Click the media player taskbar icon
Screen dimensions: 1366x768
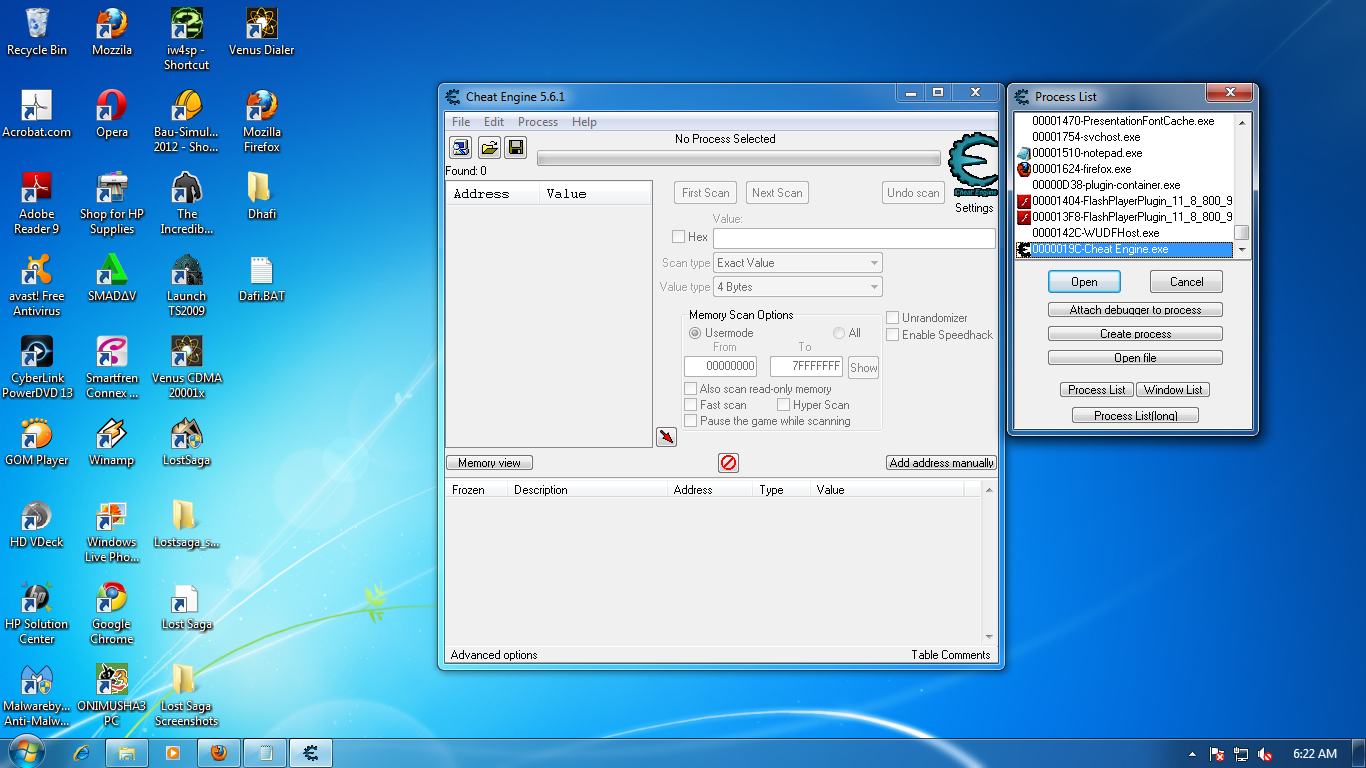tap(172, 753)
